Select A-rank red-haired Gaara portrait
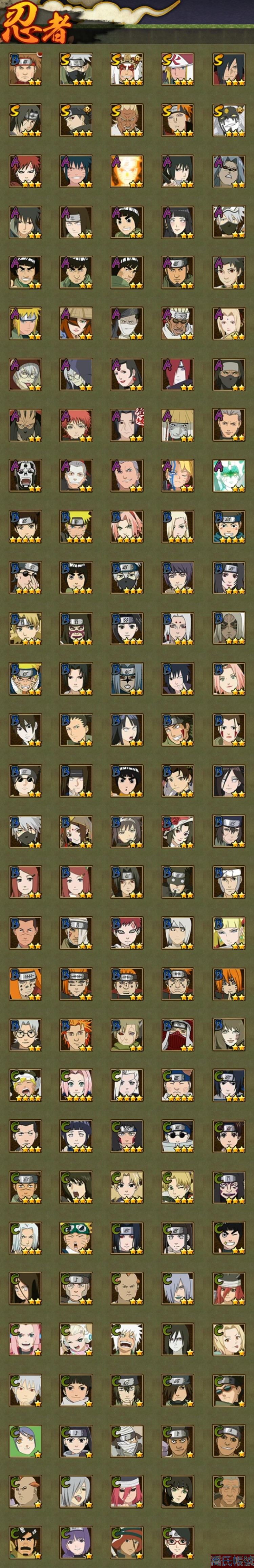The image size is (254, 1568). pos(25,170)
